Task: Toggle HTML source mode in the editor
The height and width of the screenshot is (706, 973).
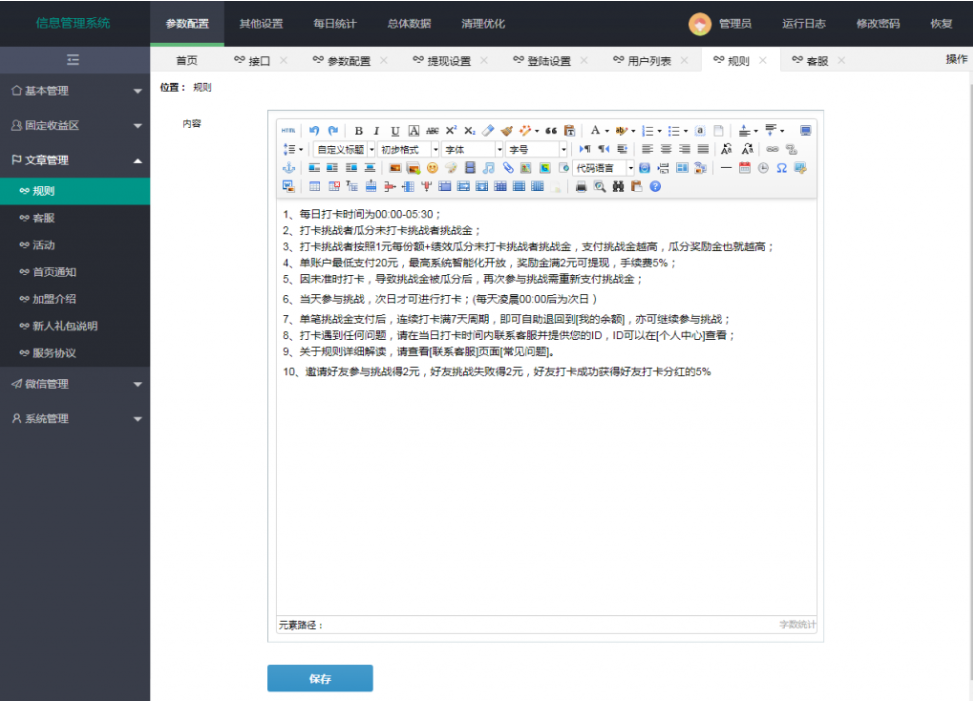Action: (288, 131)
